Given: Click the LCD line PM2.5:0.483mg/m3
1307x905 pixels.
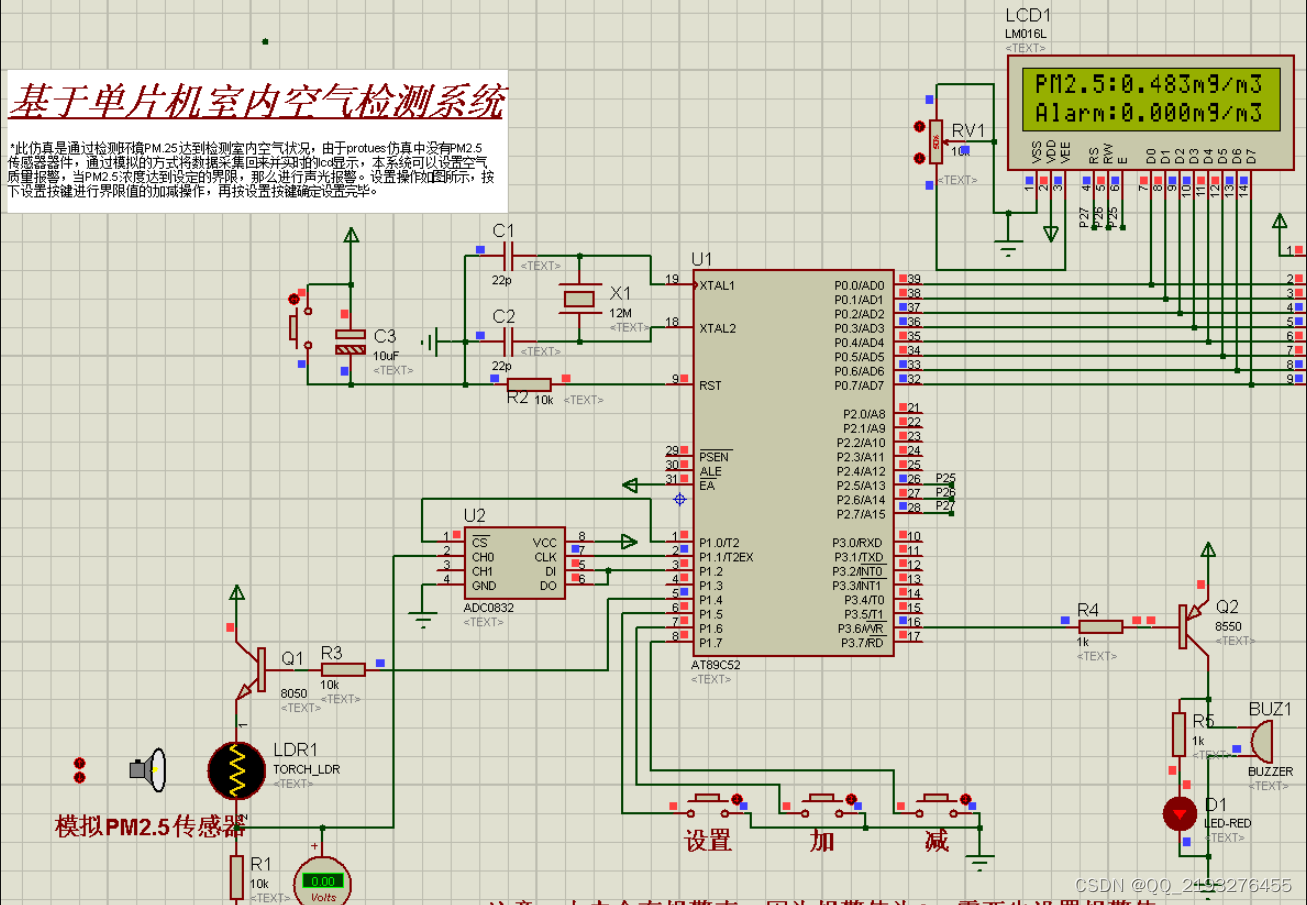Looking at the screenshot, I should (1148, 84).
